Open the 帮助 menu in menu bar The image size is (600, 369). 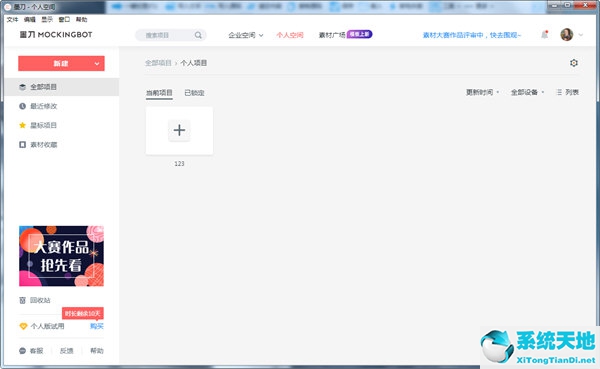[x=82, y=20]
